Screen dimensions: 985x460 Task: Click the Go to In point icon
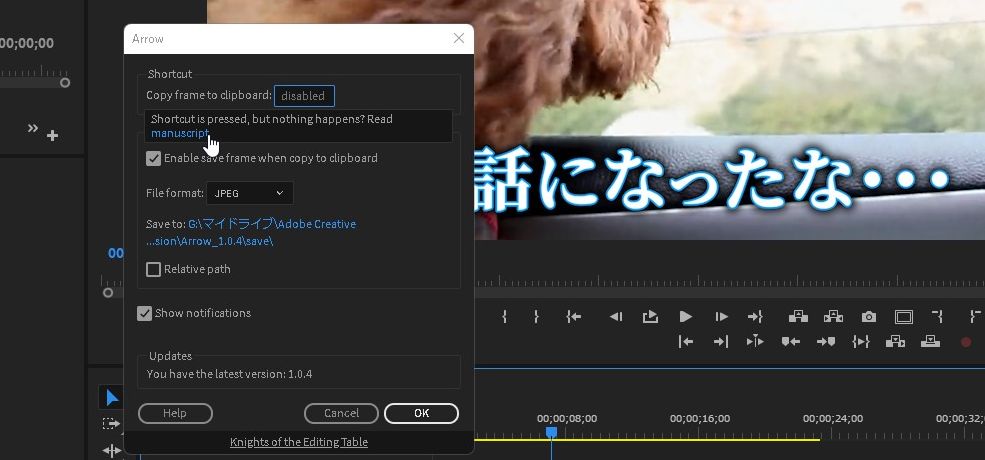tap(573, 317)
